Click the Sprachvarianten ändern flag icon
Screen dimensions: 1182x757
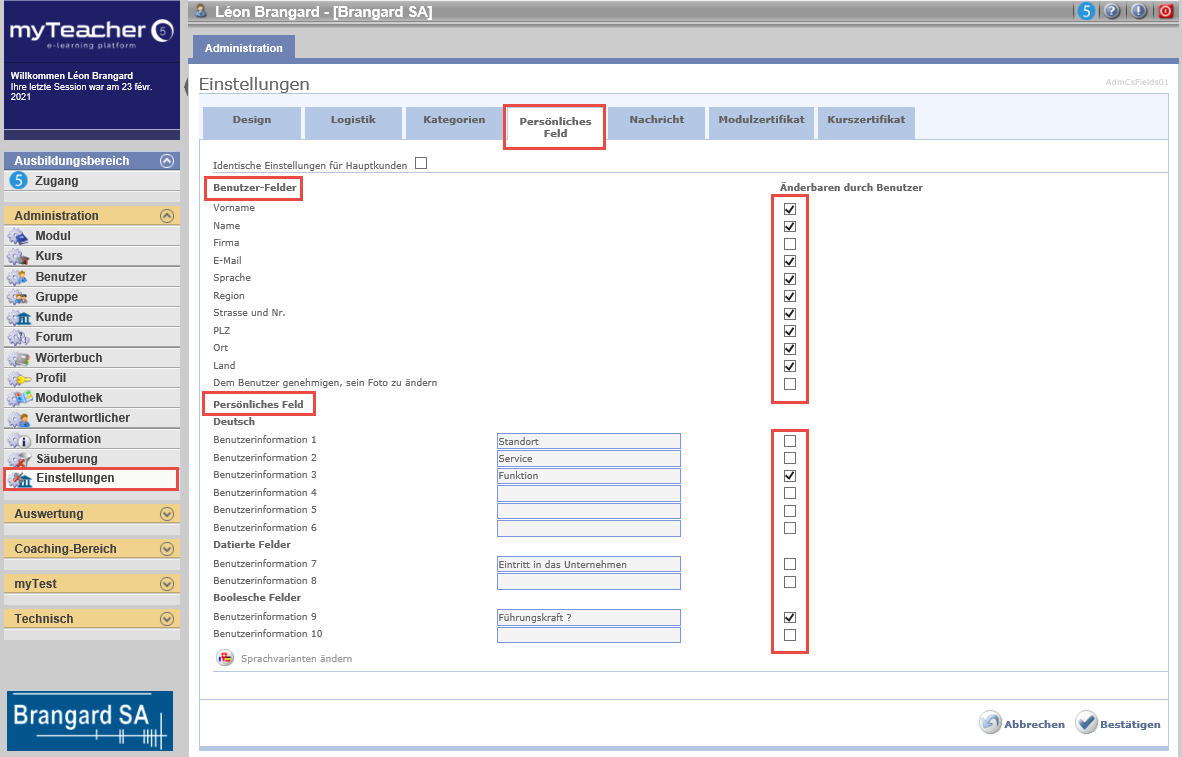tap(224, 658)
